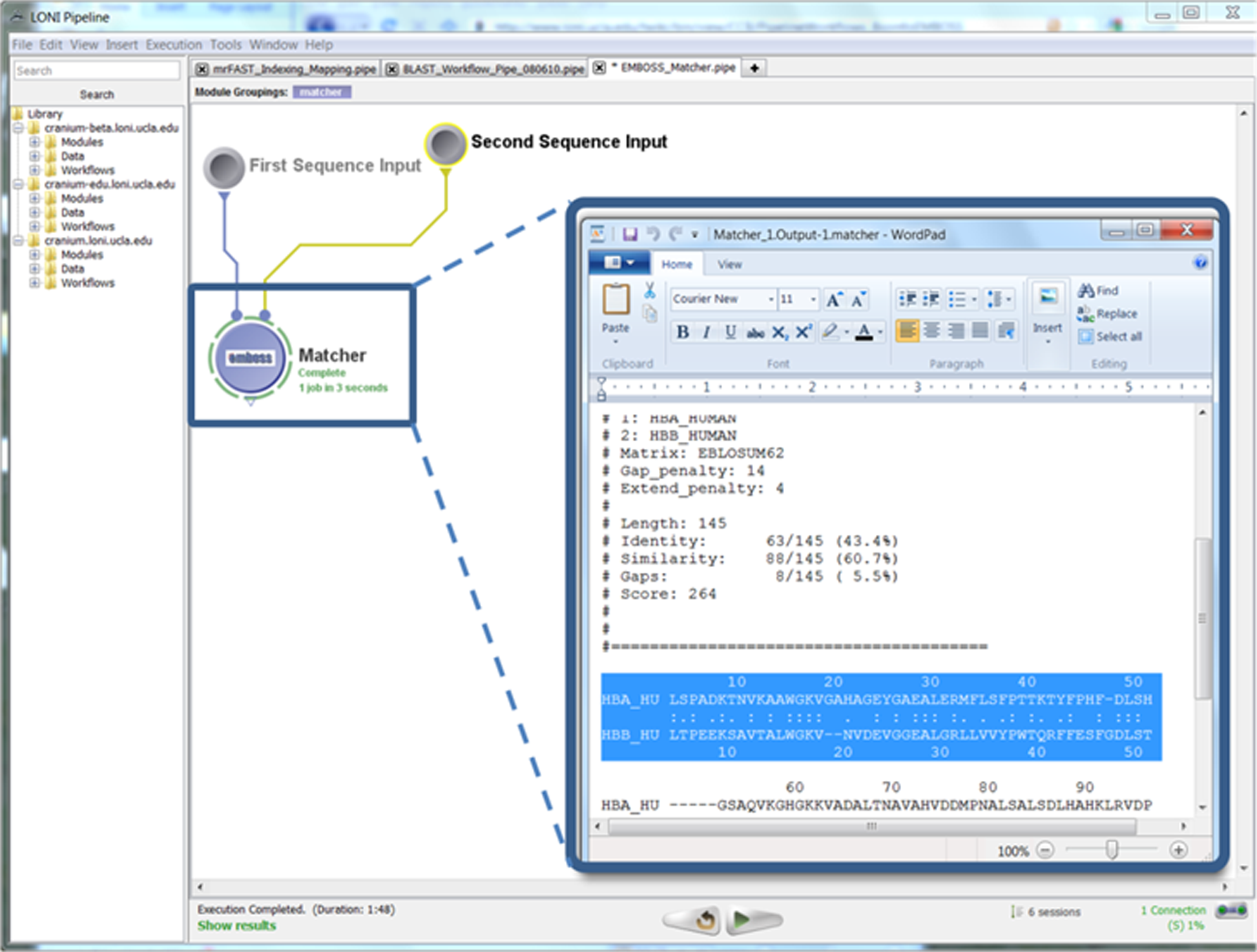Toggle Subscript formatting in WordPad
The width and height of the screenshot is (1257, 952).
click(780, 332)
